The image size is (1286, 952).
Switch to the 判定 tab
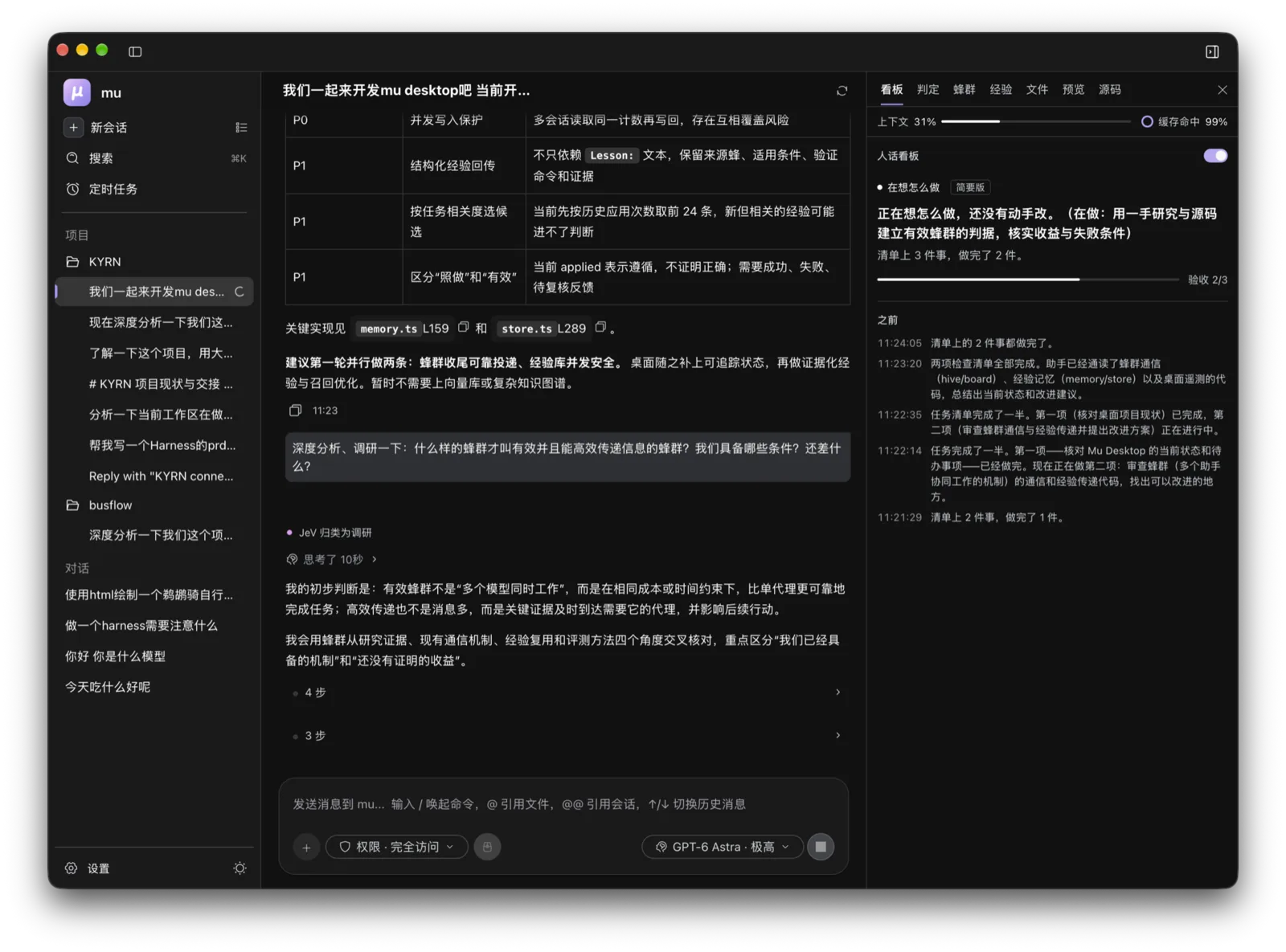click(928, 90)
